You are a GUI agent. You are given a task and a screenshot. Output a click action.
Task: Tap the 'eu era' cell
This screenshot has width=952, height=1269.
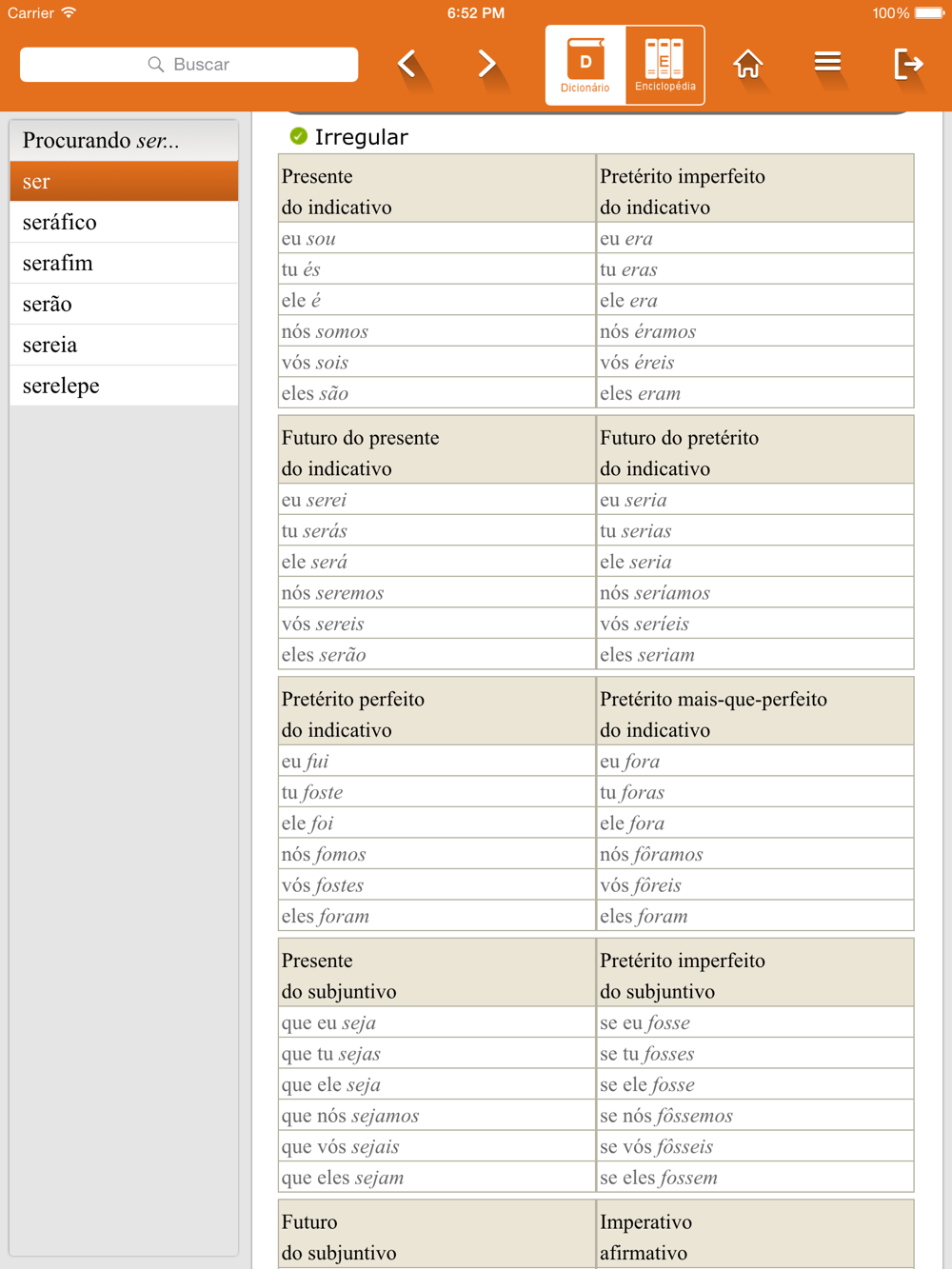tap(756, 238)
